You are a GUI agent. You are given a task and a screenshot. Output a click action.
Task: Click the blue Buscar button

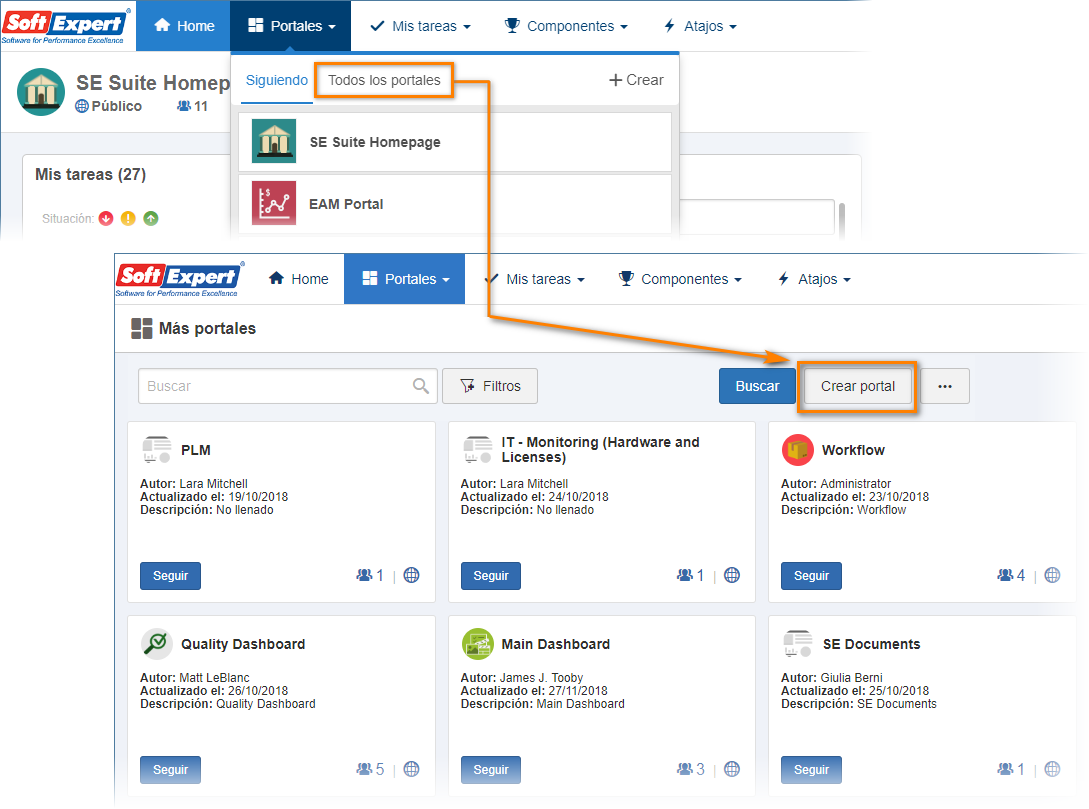(x=757, y=386)
